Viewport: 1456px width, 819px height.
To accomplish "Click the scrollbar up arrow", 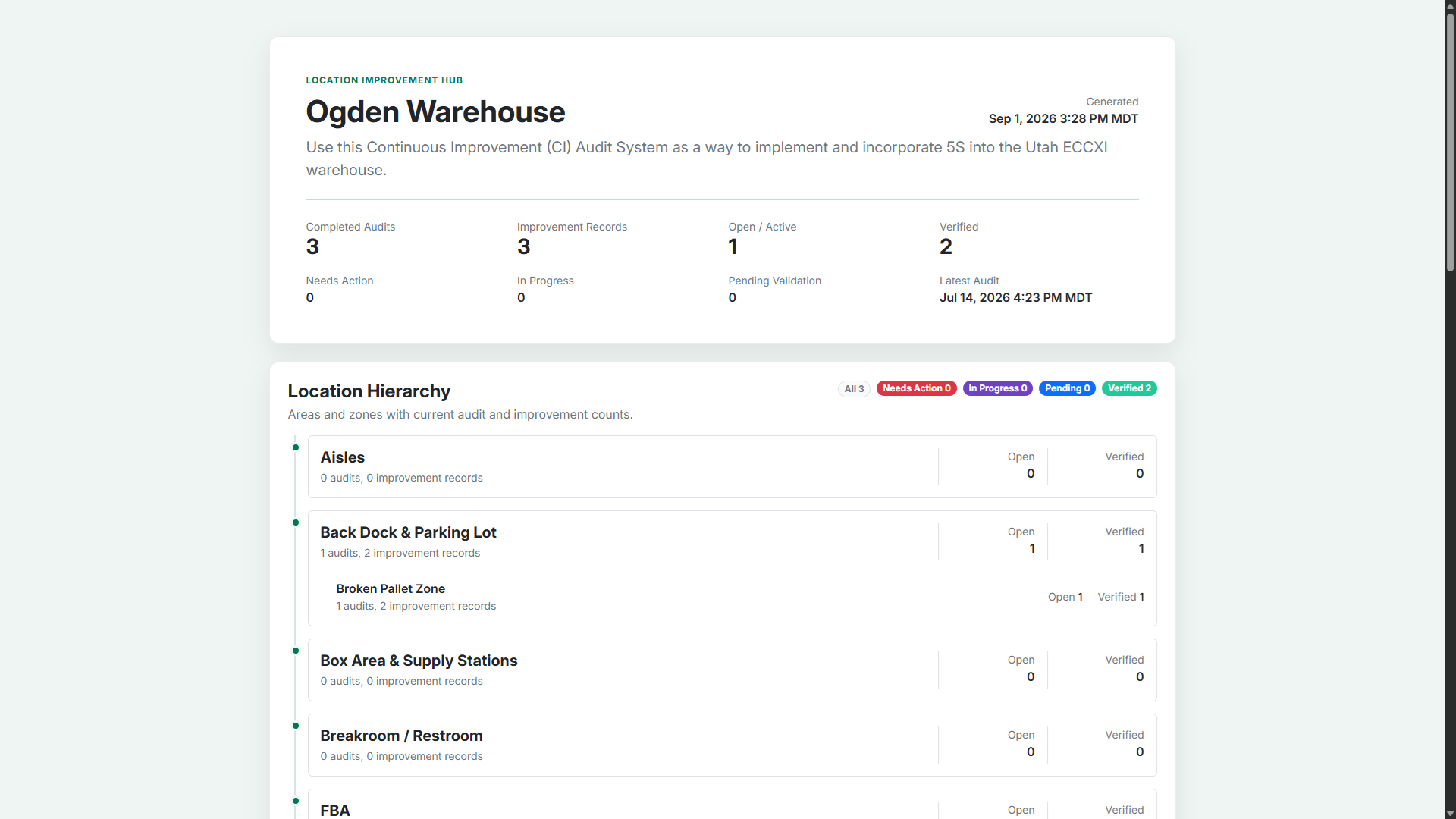I will (1450, 5).
